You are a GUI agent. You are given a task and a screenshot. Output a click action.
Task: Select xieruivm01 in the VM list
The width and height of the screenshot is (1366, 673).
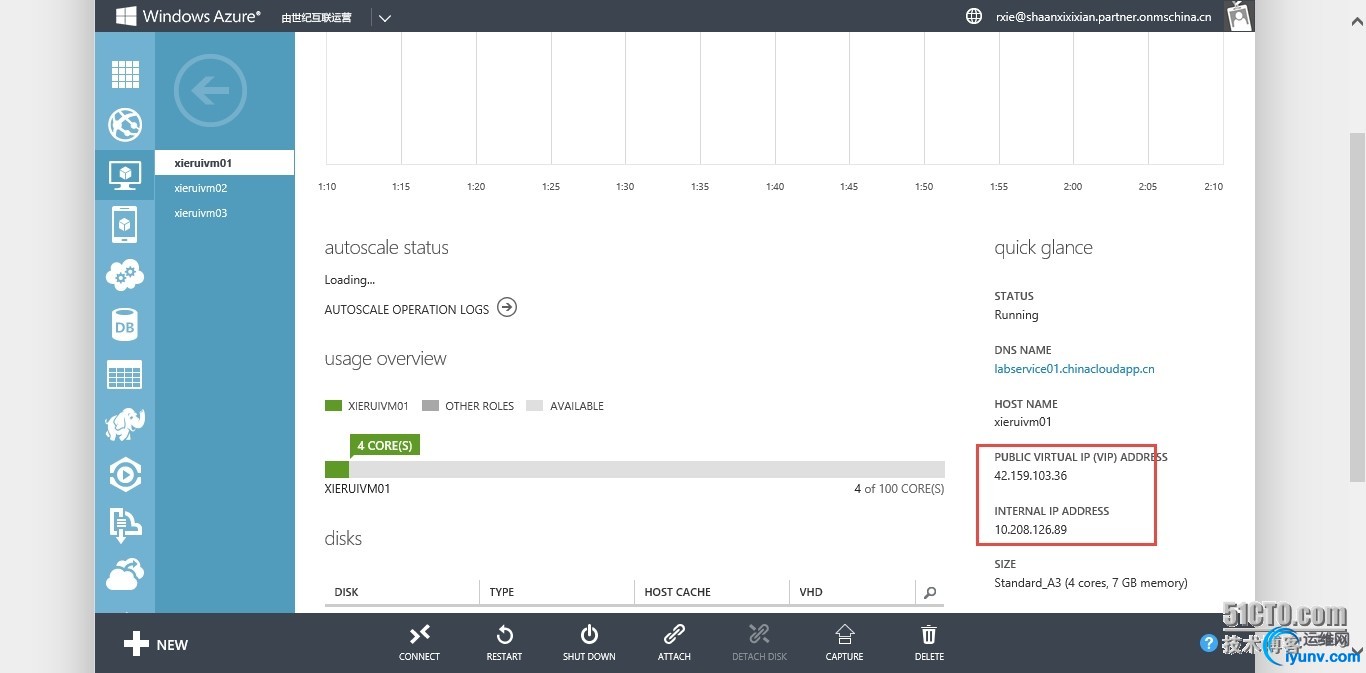click(x=225, y=163)
